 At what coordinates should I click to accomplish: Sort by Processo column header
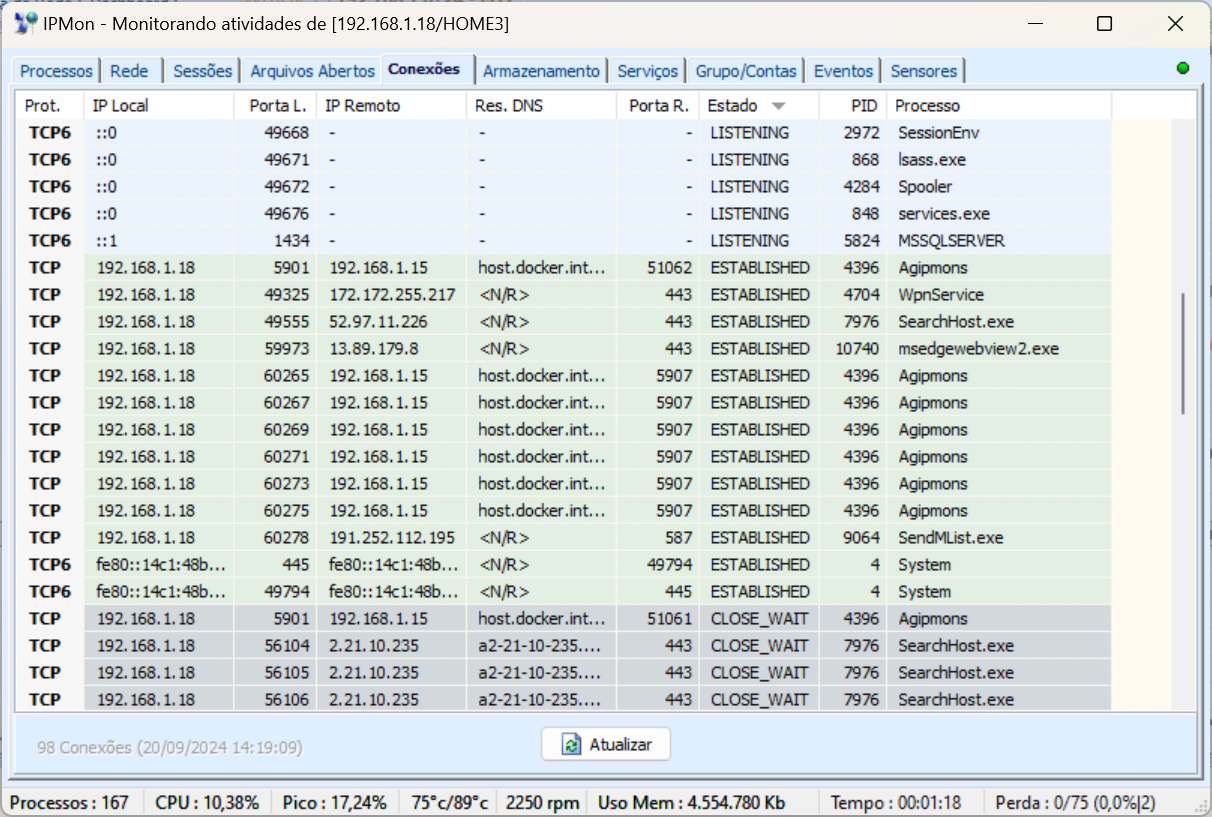coord(999,105)
